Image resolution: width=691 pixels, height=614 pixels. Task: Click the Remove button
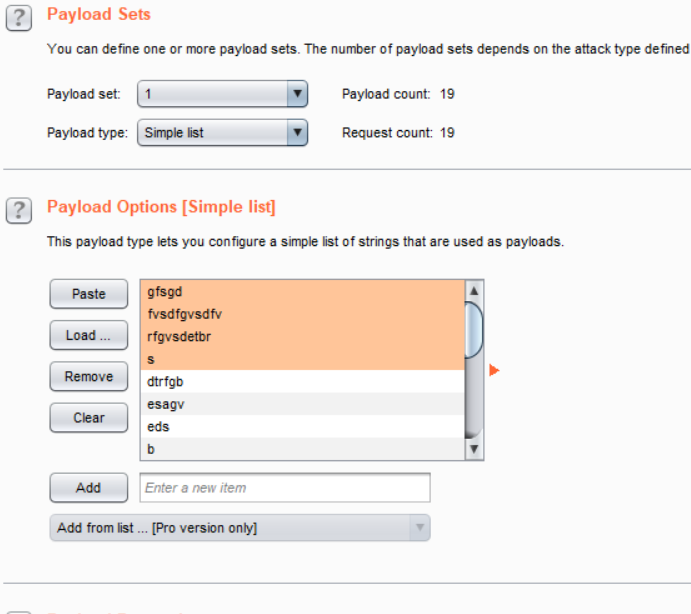point(89,377)
